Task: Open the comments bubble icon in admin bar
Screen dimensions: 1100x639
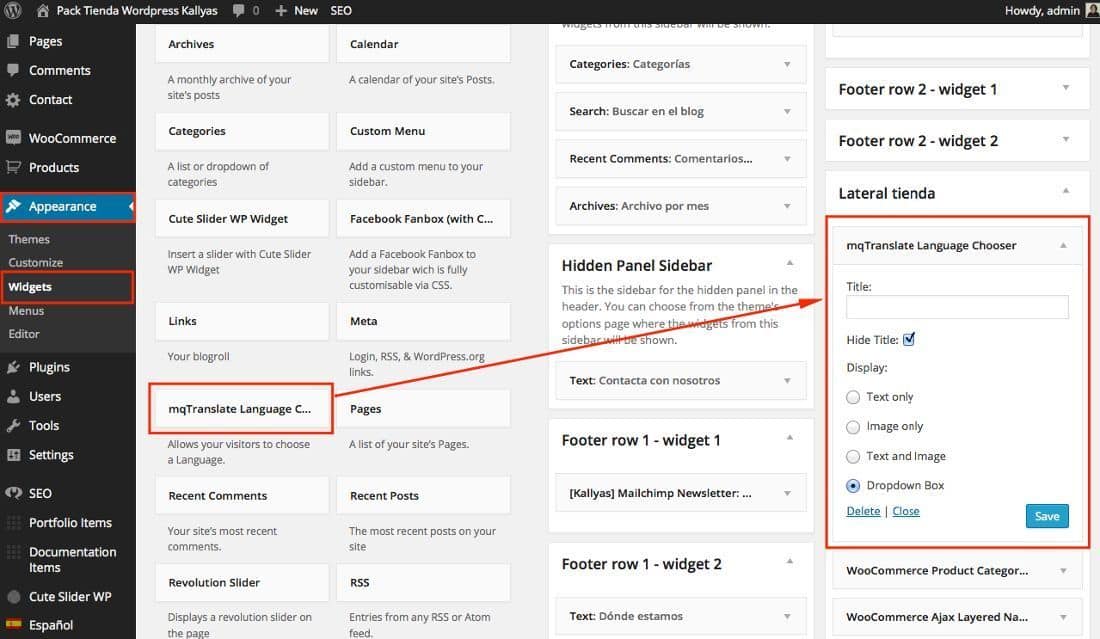Action: pos(239,11)
